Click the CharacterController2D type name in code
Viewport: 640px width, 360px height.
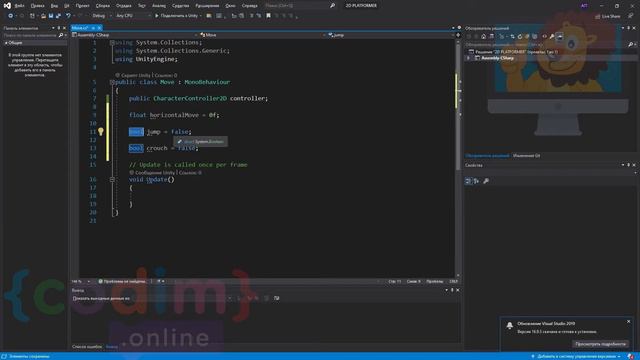(x=190, y=98)
